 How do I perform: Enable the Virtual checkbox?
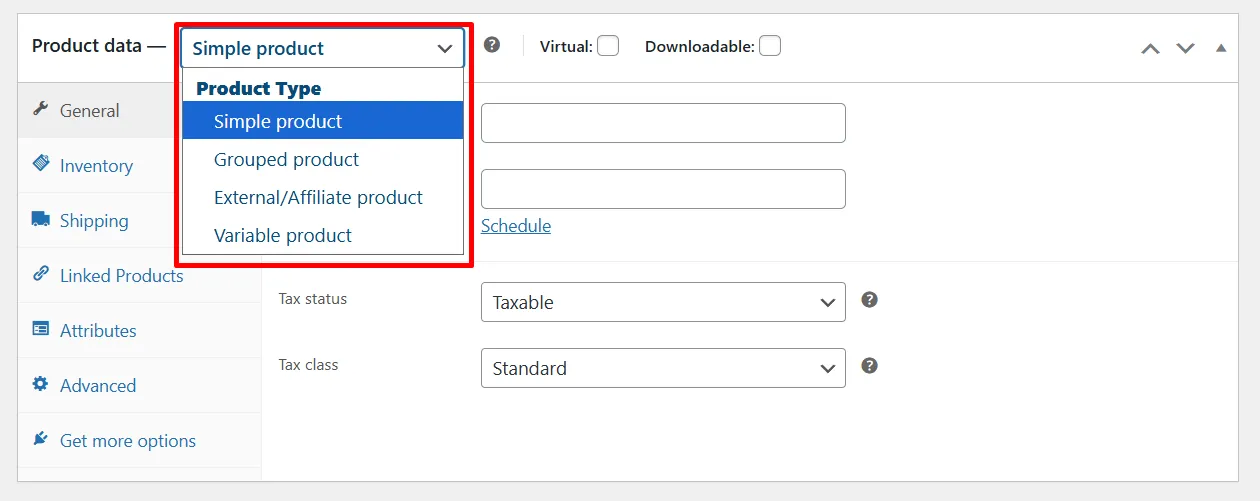[608, 46]
